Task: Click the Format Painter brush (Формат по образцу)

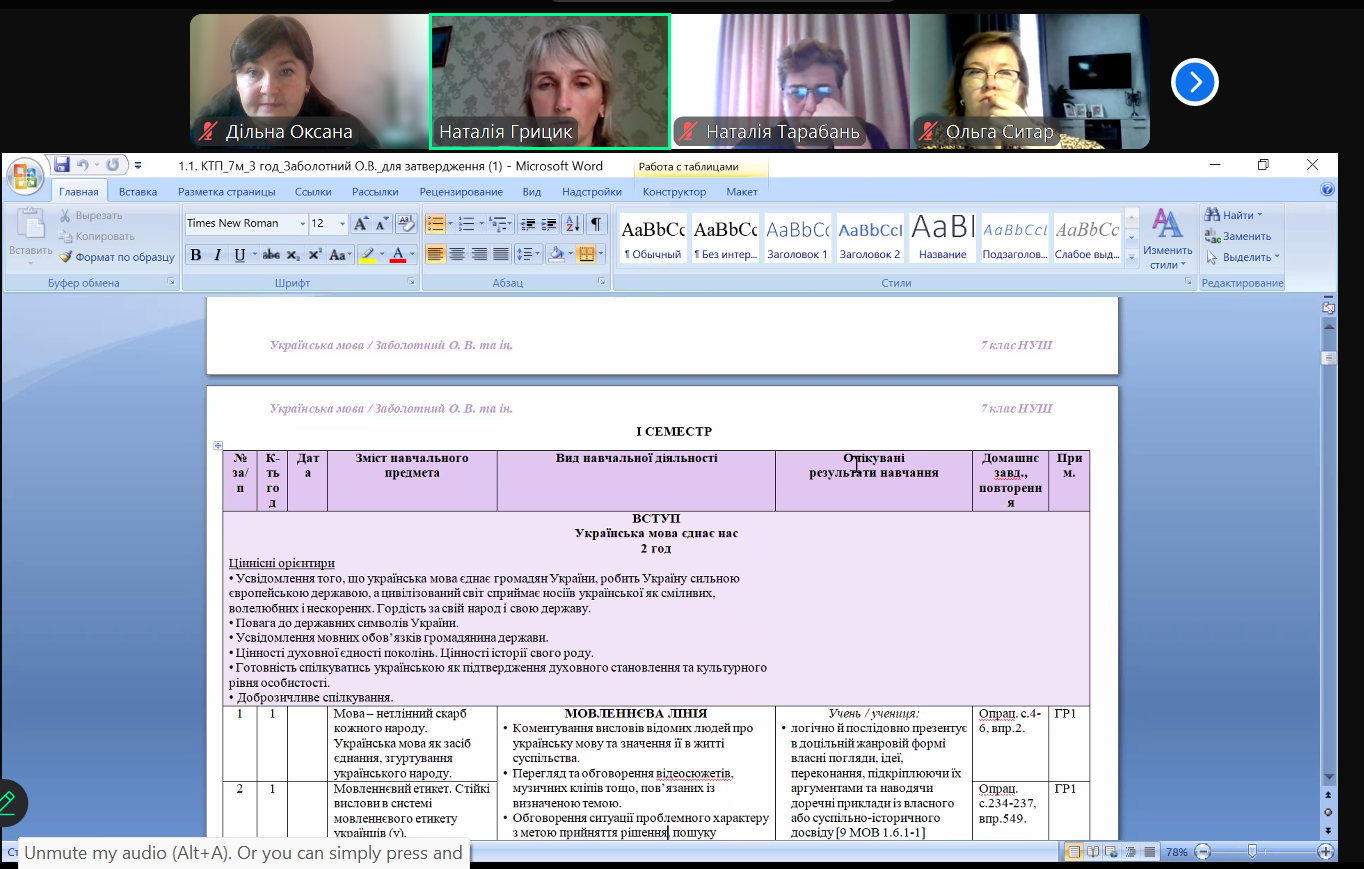Action: pyautogui.click(x=116, y=257)
